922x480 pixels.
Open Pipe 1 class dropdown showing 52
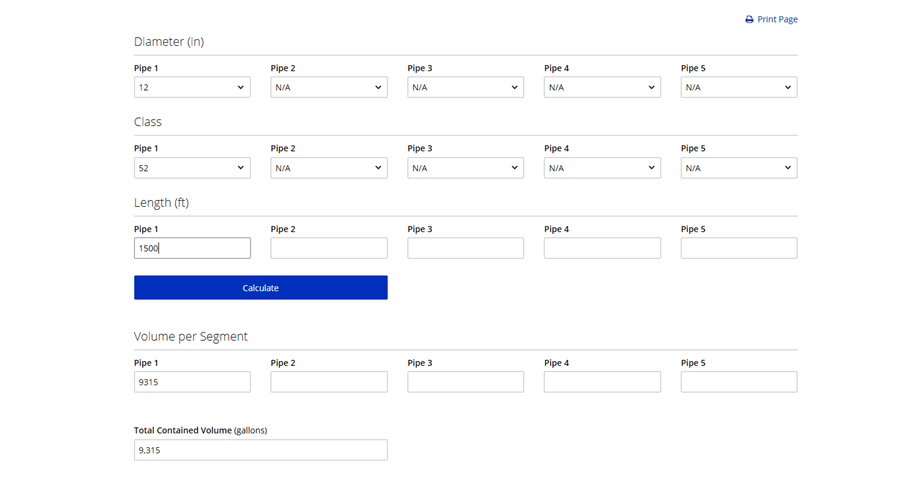192,168
